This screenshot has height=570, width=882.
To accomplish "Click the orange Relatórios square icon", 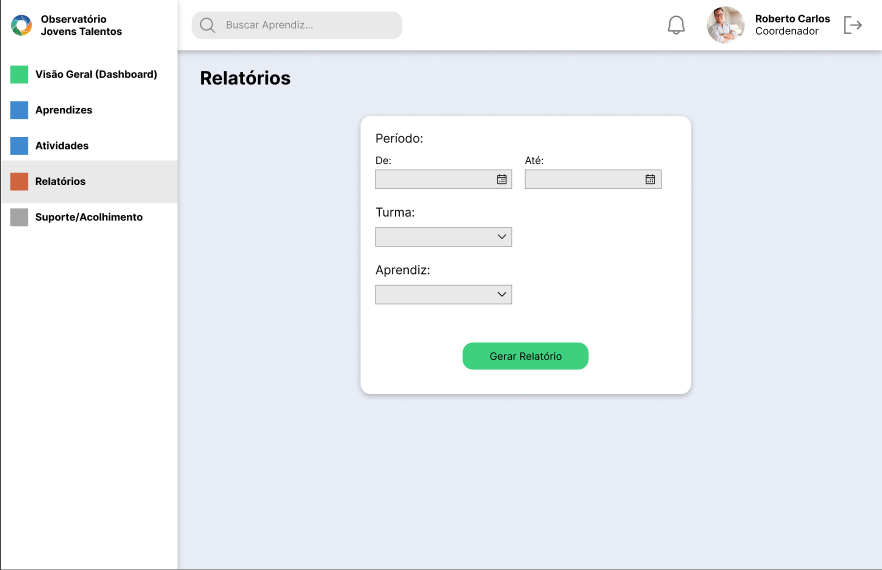I will (19, 181).
